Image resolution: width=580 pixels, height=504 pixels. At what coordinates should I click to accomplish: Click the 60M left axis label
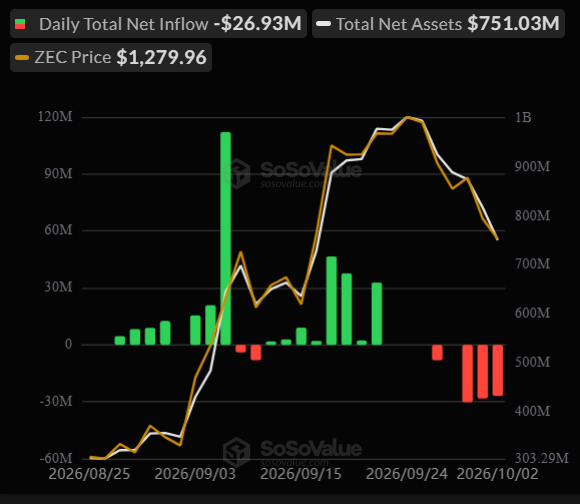(x=58, y=230)
